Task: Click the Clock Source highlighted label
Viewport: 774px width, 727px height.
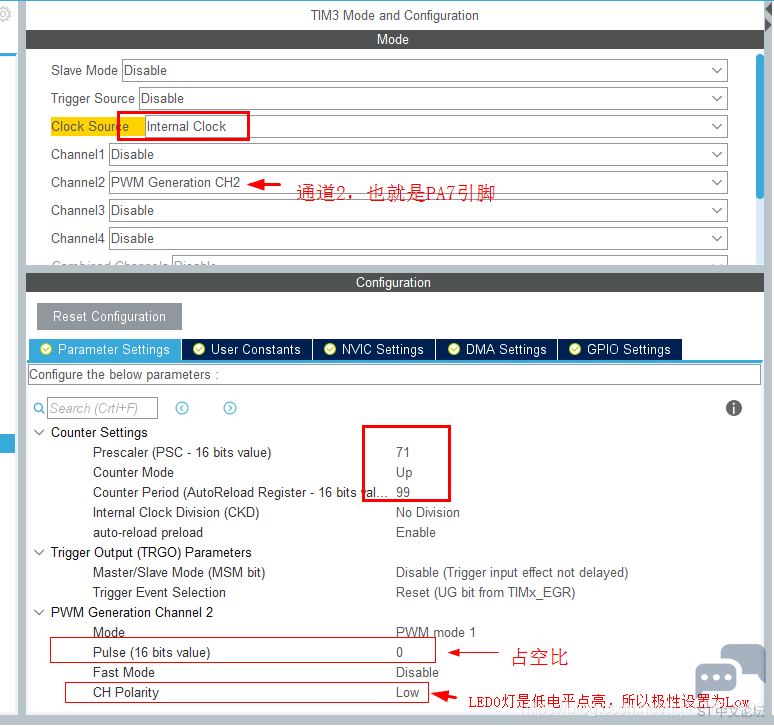Action: (x=89, y=126)
